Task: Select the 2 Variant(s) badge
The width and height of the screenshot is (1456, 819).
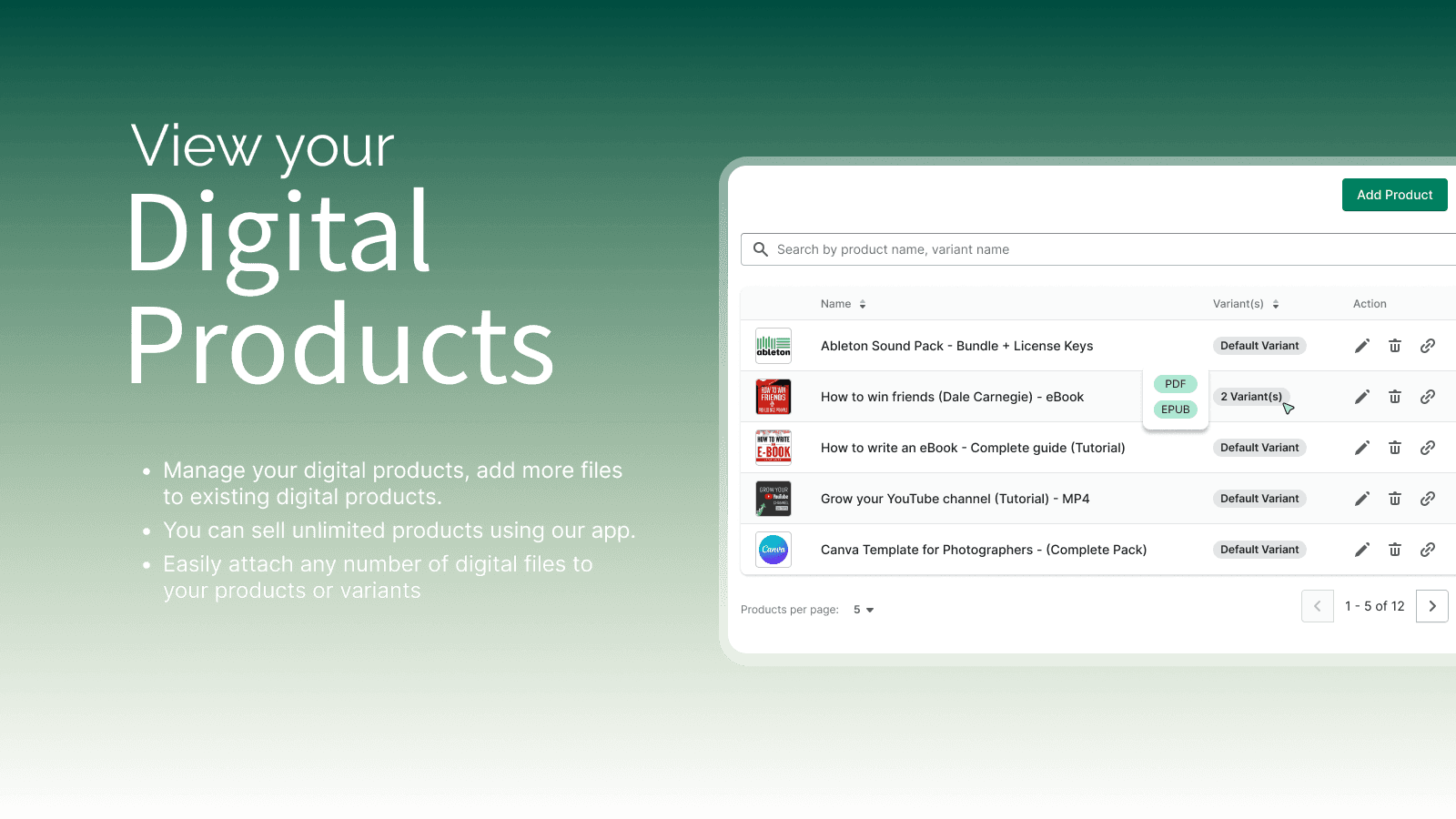Action: pos(1252,397)
